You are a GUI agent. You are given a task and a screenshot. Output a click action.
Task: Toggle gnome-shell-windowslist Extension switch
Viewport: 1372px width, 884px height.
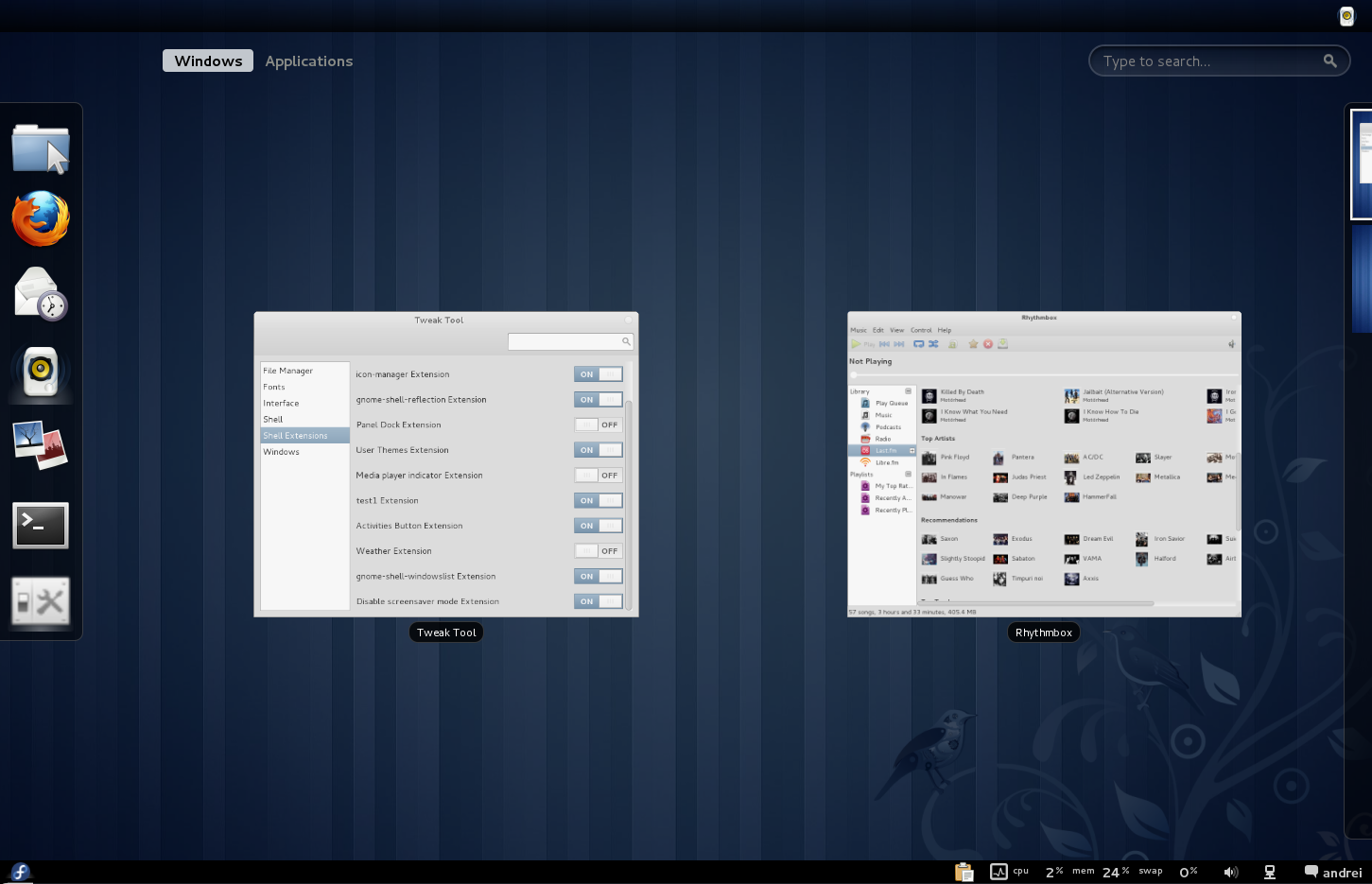click(599, 576)
